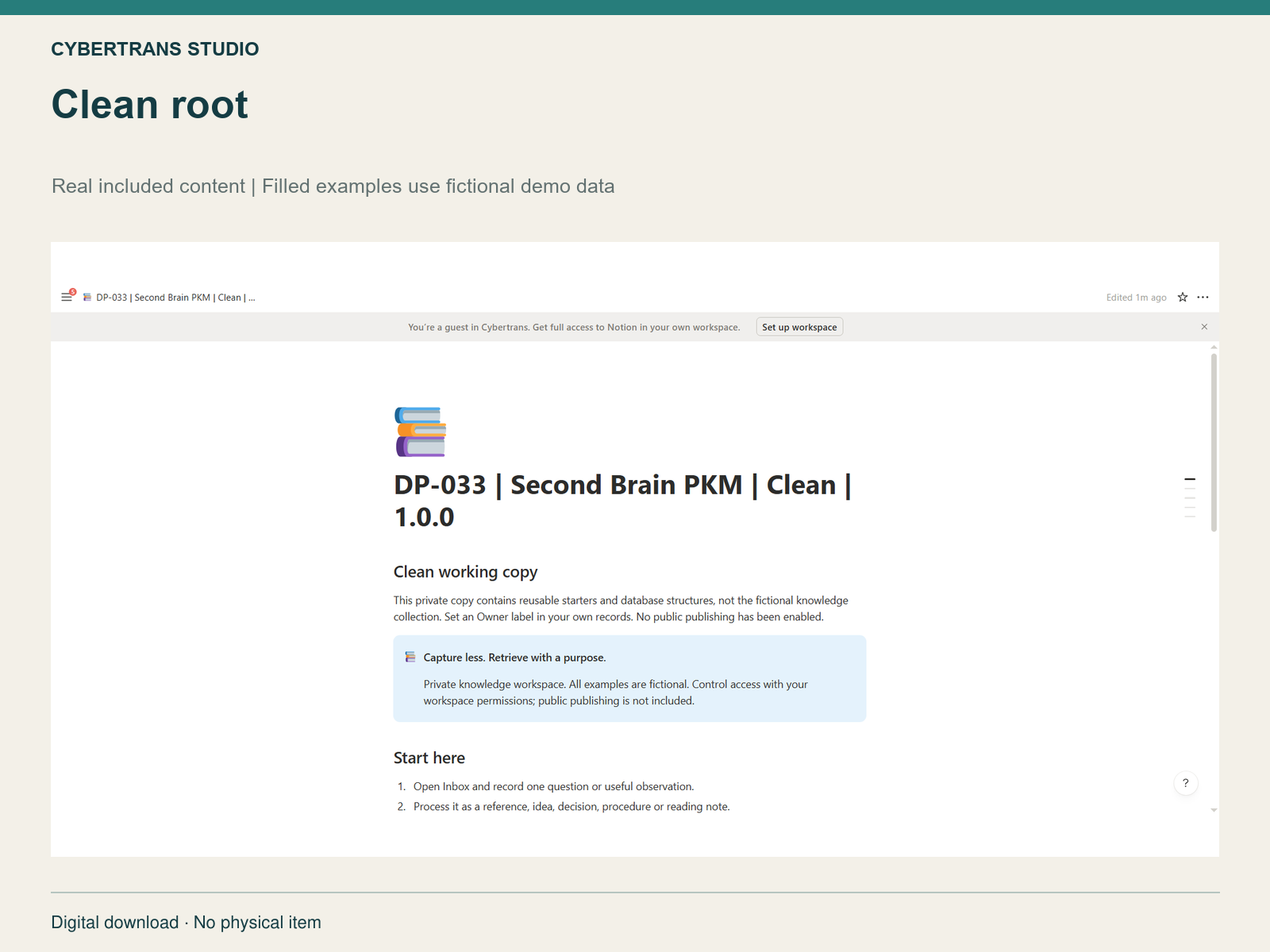Click the guest in Cybertrans banner text
1270x952 pixels.
coord(574,327)
